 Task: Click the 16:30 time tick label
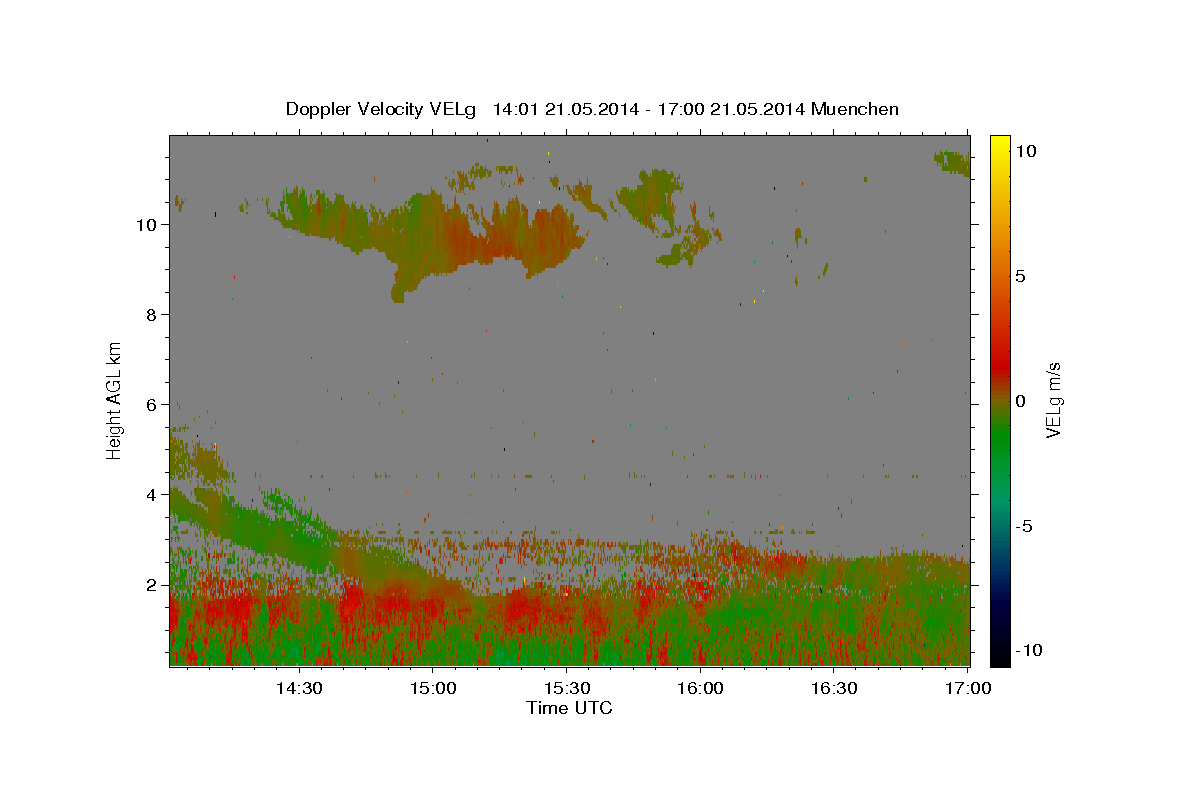click(x=834, y=688)
